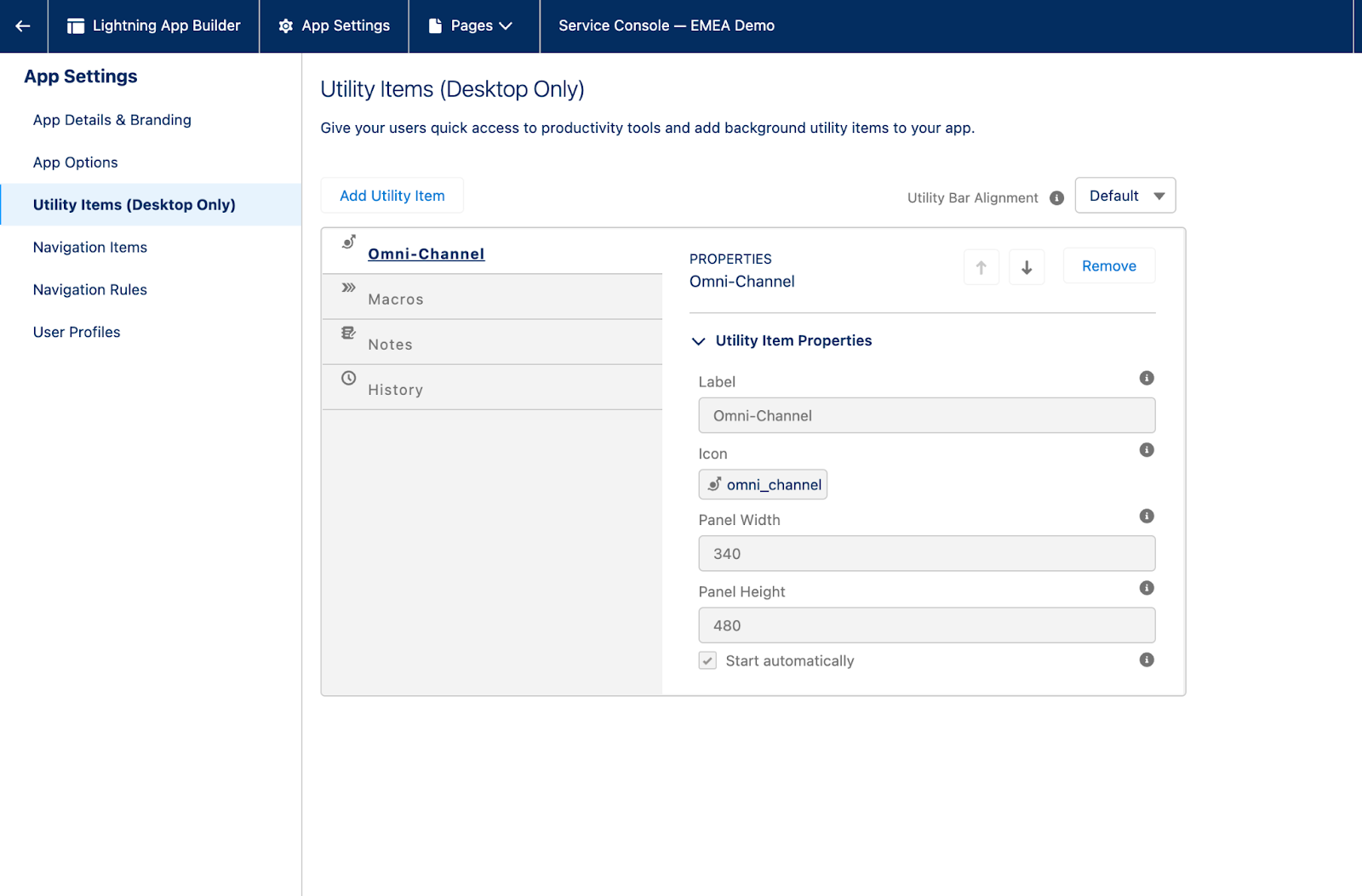Viewport: 1362px width, 896px height.
Task: Click the Icon field info icon
Action: [x=1147, y=450]
